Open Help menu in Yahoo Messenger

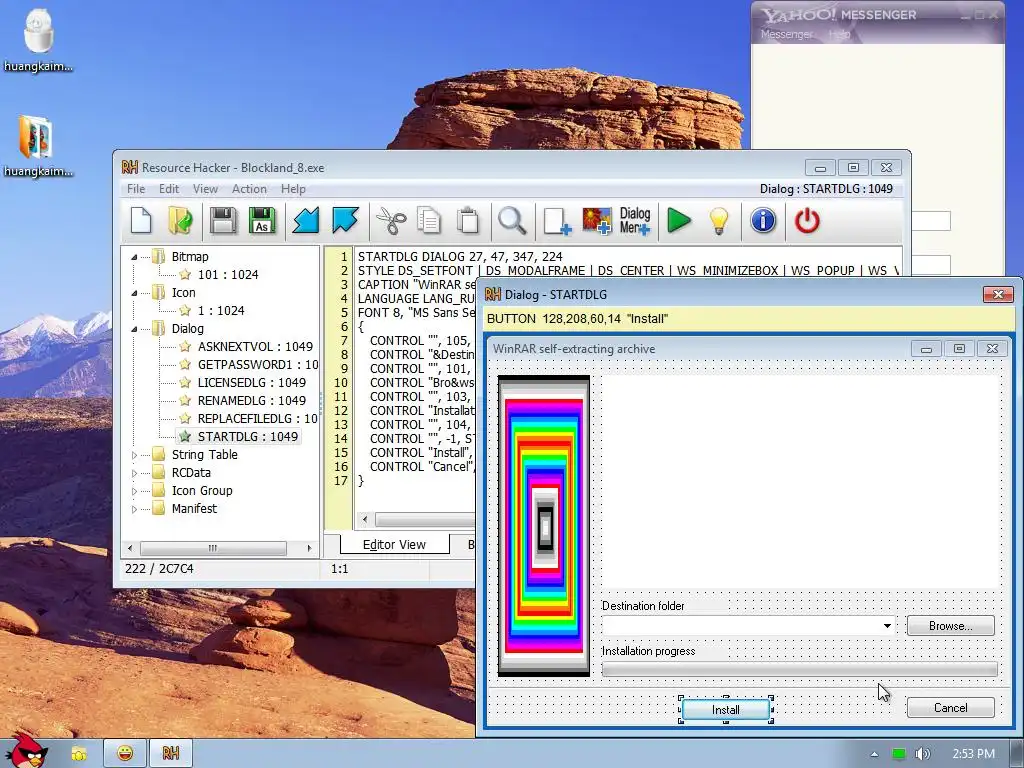click(839, 34)
